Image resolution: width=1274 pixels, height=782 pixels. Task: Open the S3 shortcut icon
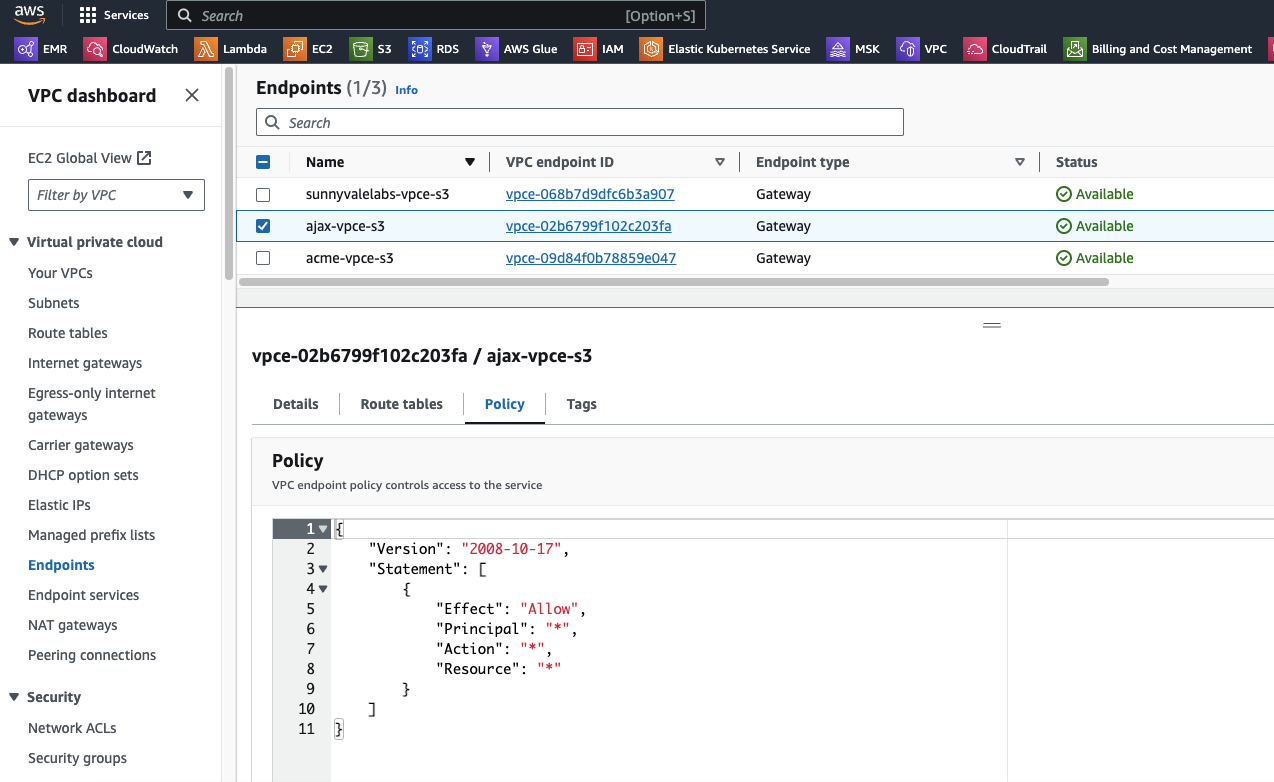pos(361,49)
